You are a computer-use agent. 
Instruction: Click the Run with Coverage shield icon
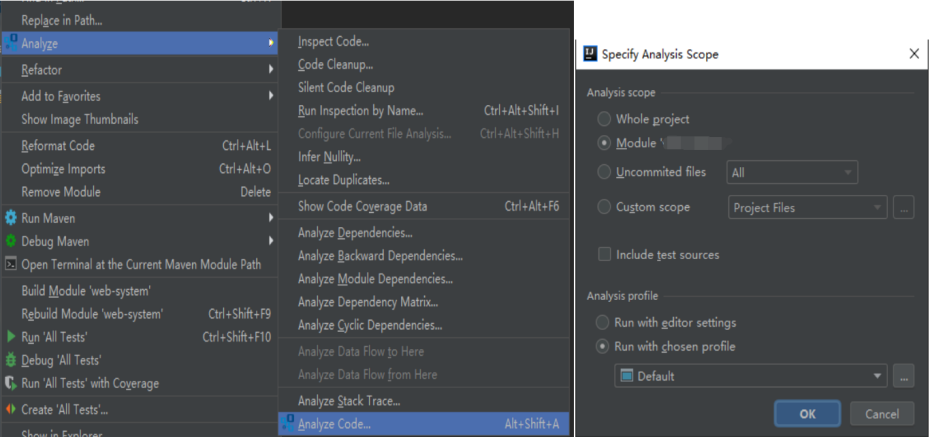click(11, 383)
